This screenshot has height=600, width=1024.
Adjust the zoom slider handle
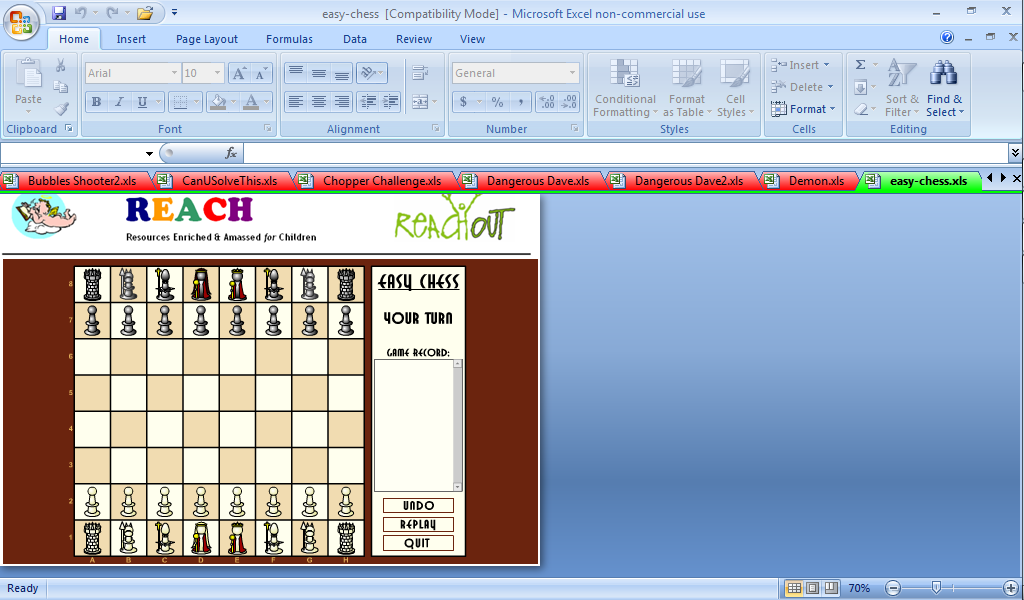coord(936,588)
